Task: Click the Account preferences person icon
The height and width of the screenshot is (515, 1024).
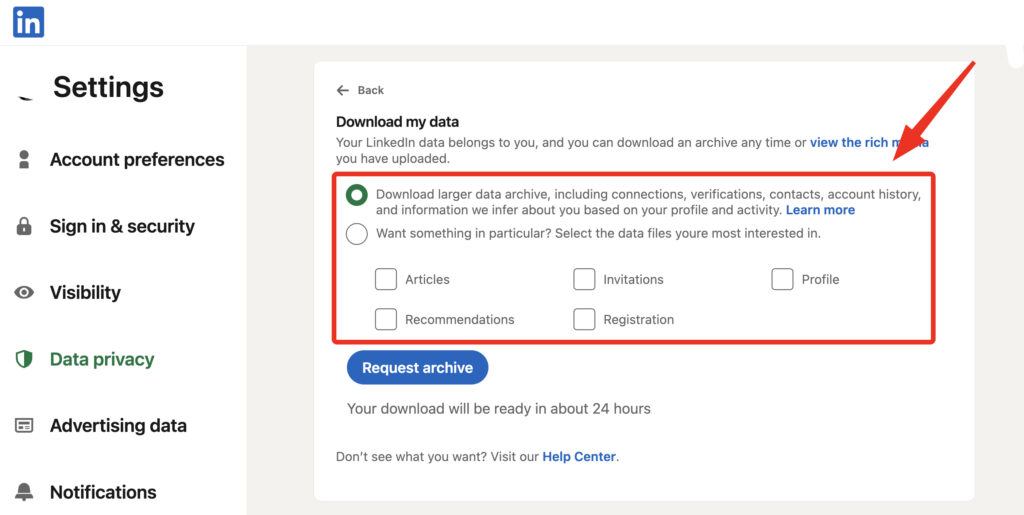Action: [x=24, y=159]
